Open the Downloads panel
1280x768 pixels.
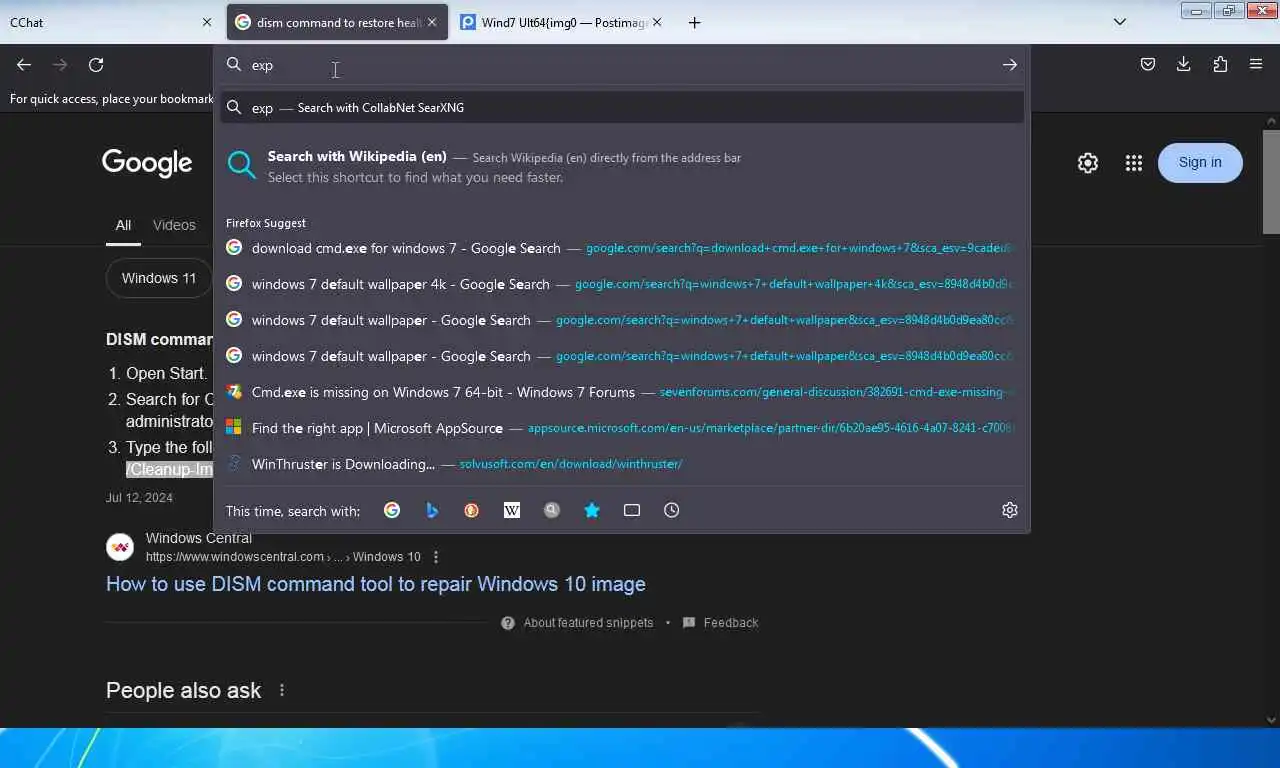[x=1184, y=65]
